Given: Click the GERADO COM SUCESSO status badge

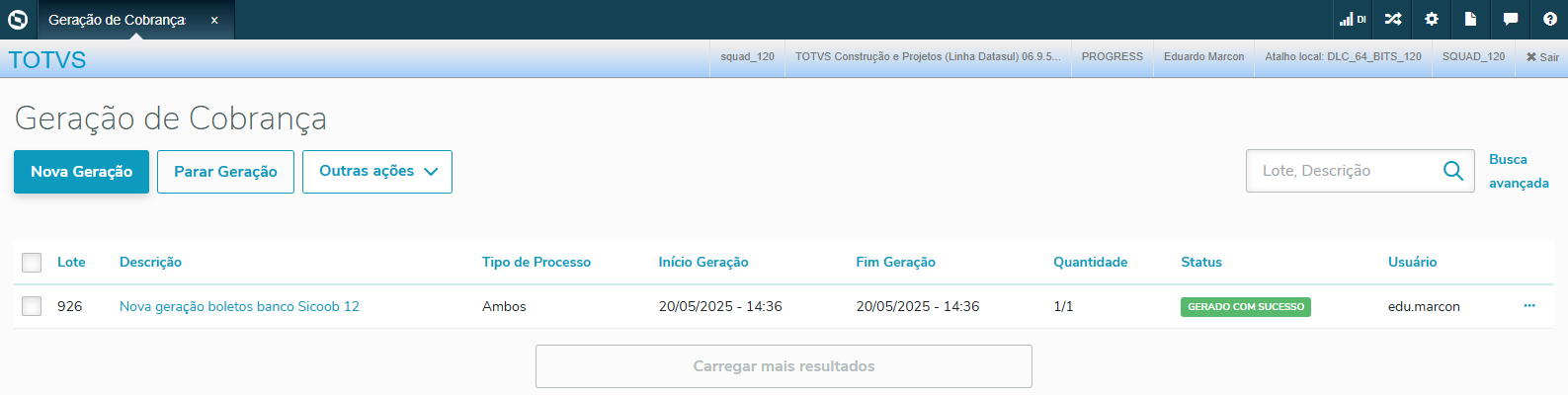Looking at the screenshot, I should 1246,307.
